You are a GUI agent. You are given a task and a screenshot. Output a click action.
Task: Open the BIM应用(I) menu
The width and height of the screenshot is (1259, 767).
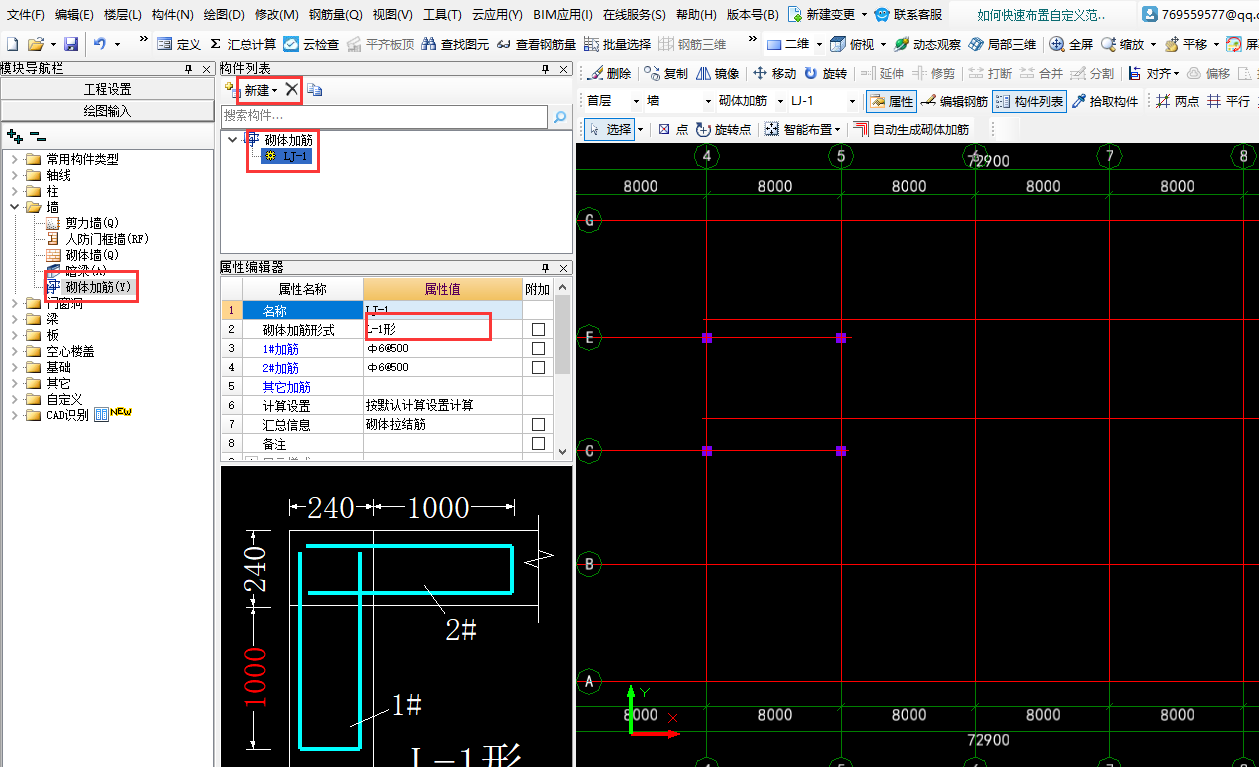click(562, 15)
